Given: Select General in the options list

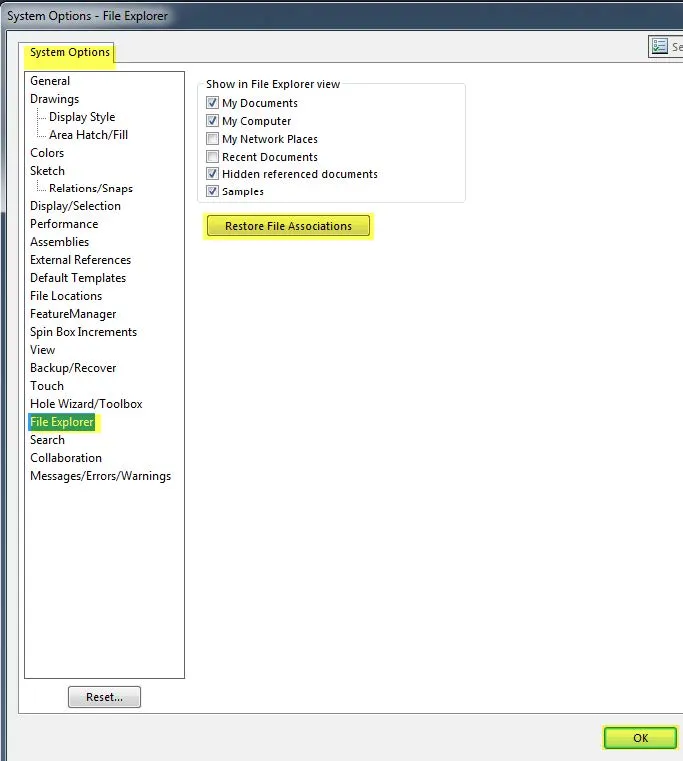Looking at the screenshot, I should point(50,81).
